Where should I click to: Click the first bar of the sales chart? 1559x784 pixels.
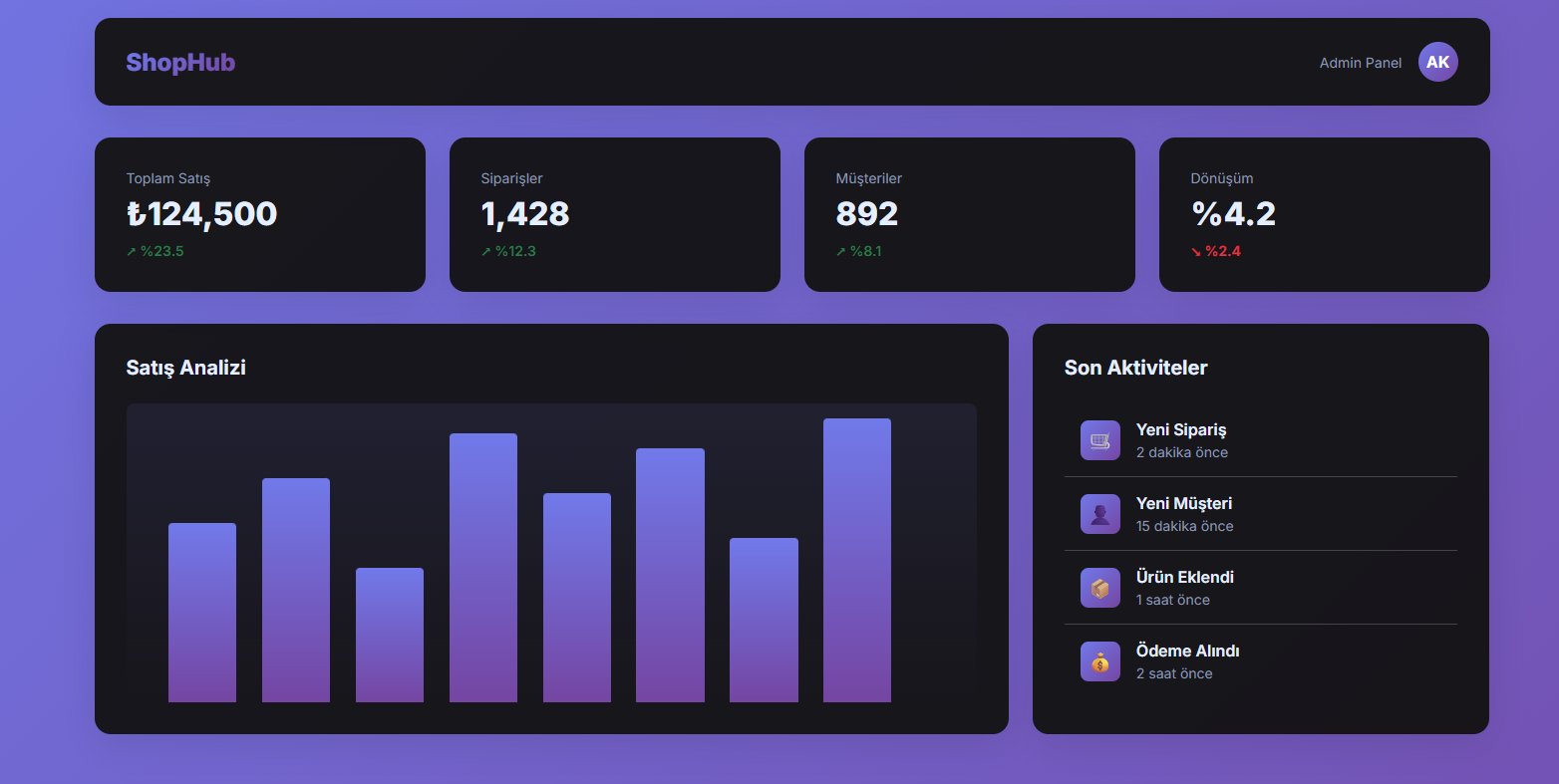click(203, 610)
